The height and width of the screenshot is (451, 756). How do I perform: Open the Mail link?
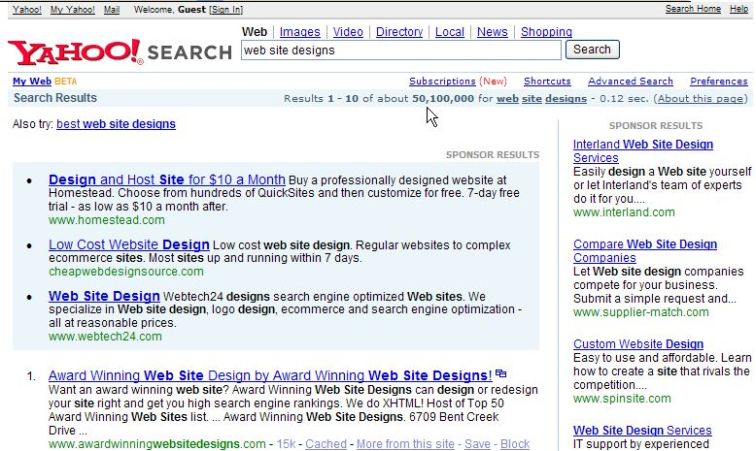pyautogui.click(x=111, y=10)
